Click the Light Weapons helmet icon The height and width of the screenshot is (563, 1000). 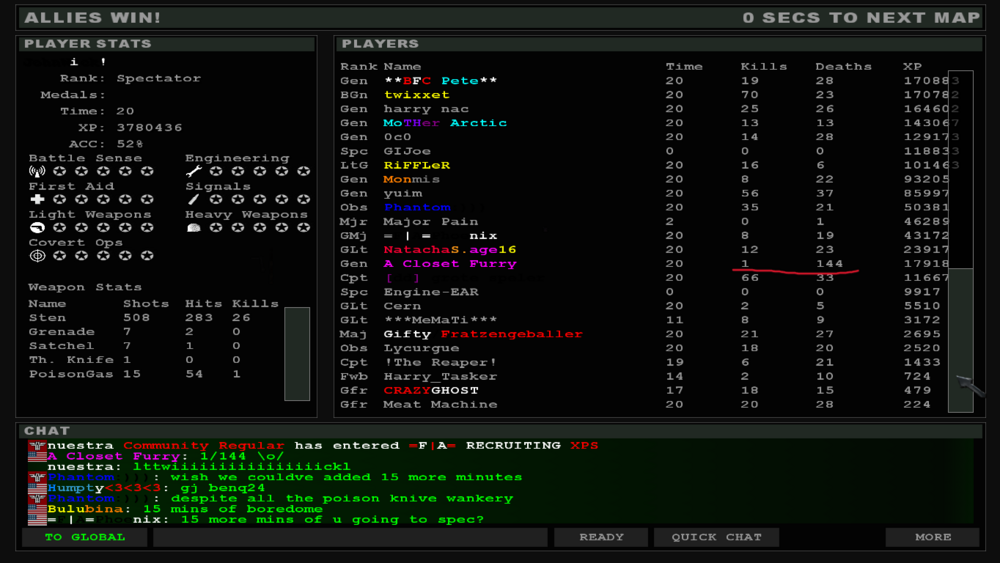coord(37,228)
